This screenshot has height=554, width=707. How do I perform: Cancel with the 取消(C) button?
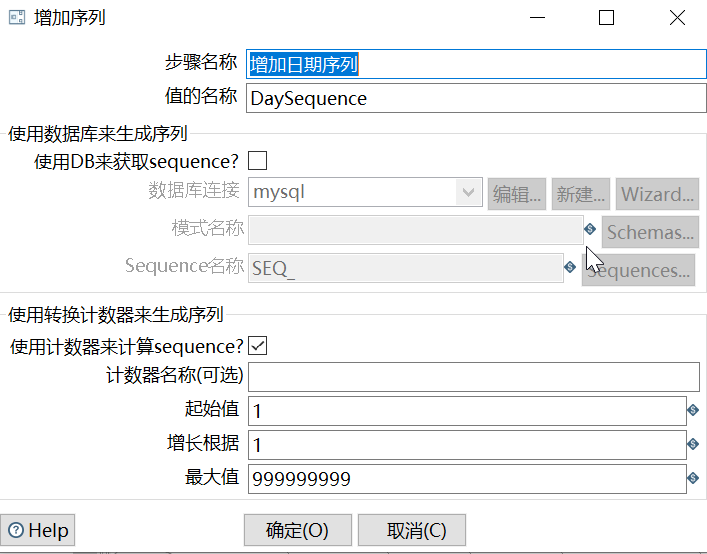(412, 530)
